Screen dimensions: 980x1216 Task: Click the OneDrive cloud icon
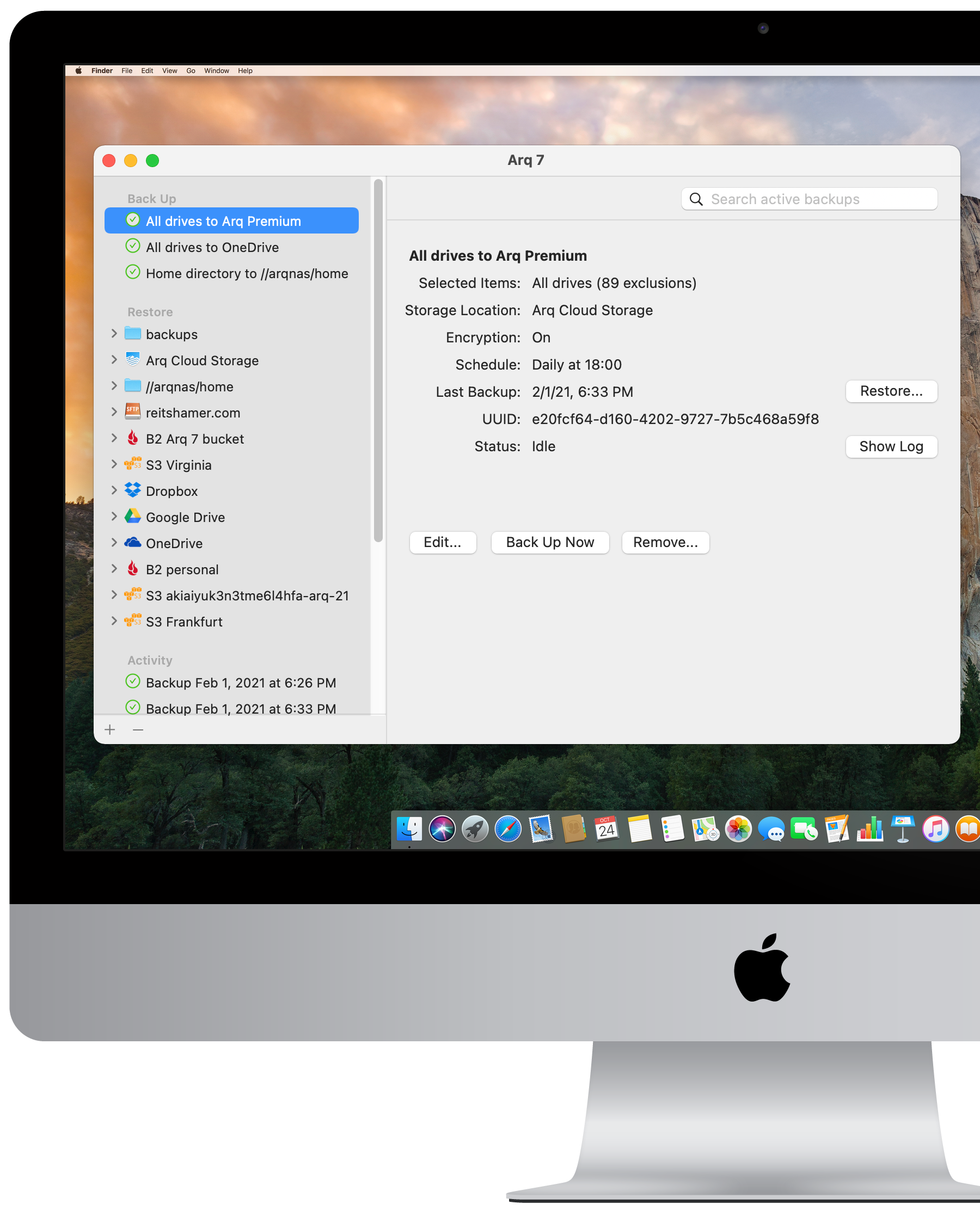tap(133, 542)
